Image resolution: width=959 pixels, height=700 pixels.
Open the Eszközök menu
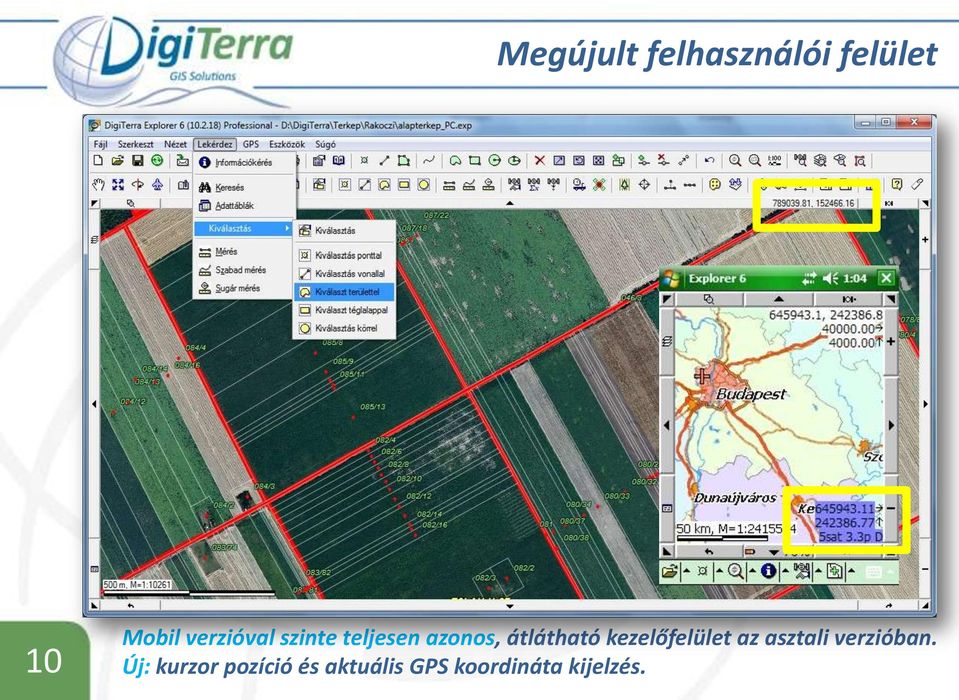pos(287,144)
